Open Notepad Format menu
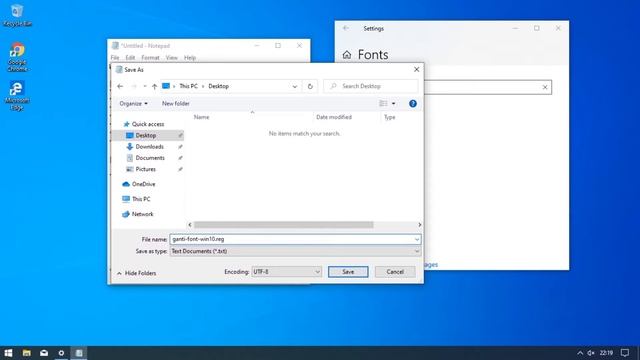This screenshot has width=640, height=360. pyautogui.click(x=150, y=58)
